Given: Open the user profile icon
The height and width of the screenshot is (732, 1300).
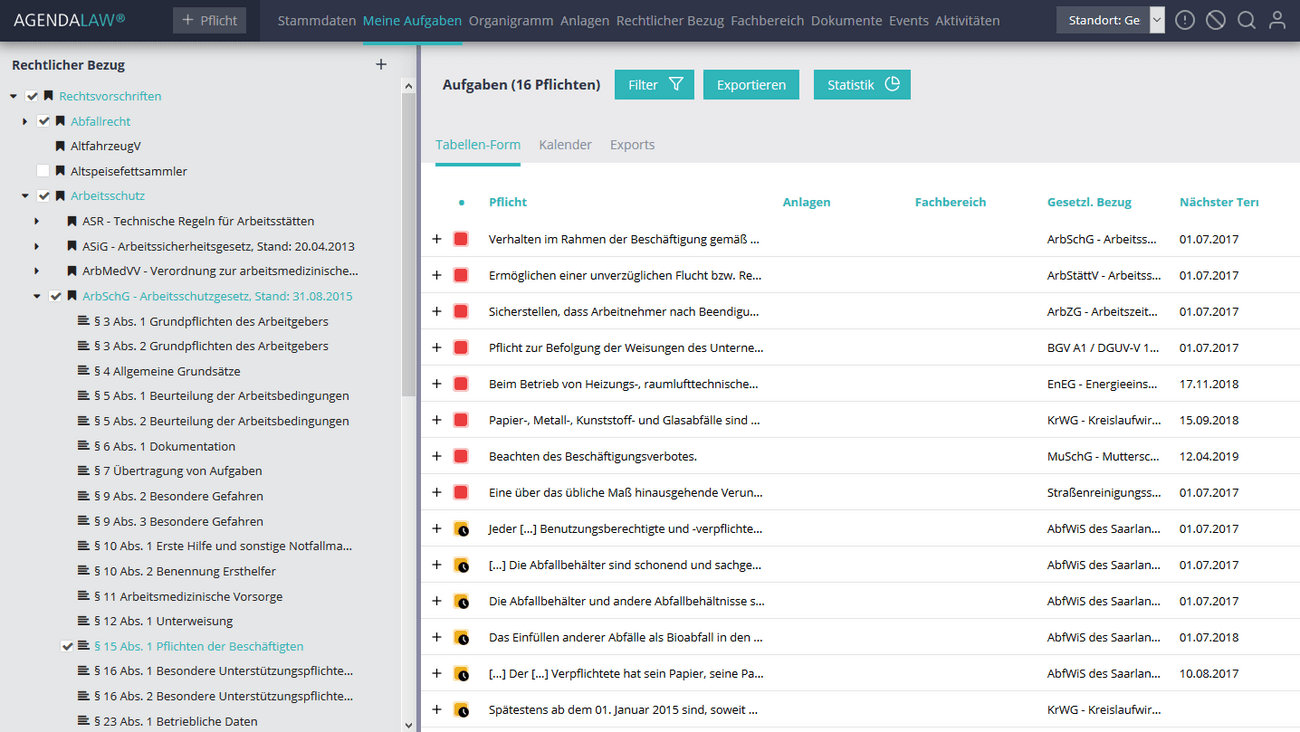Looking at the screenshot, I should point(1277,20).
